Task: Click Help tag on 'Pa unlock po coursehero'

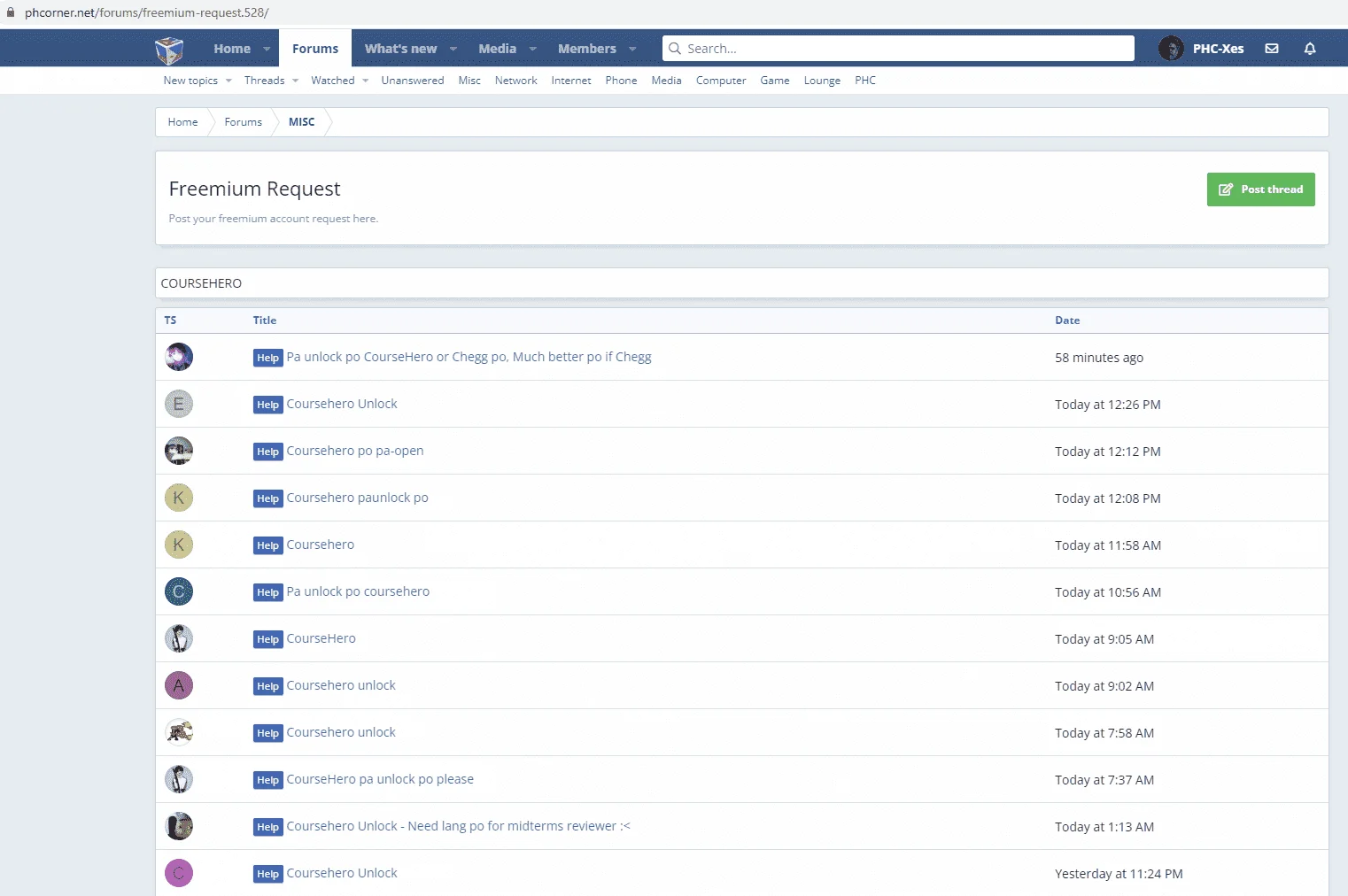Action: click(267, 592)
